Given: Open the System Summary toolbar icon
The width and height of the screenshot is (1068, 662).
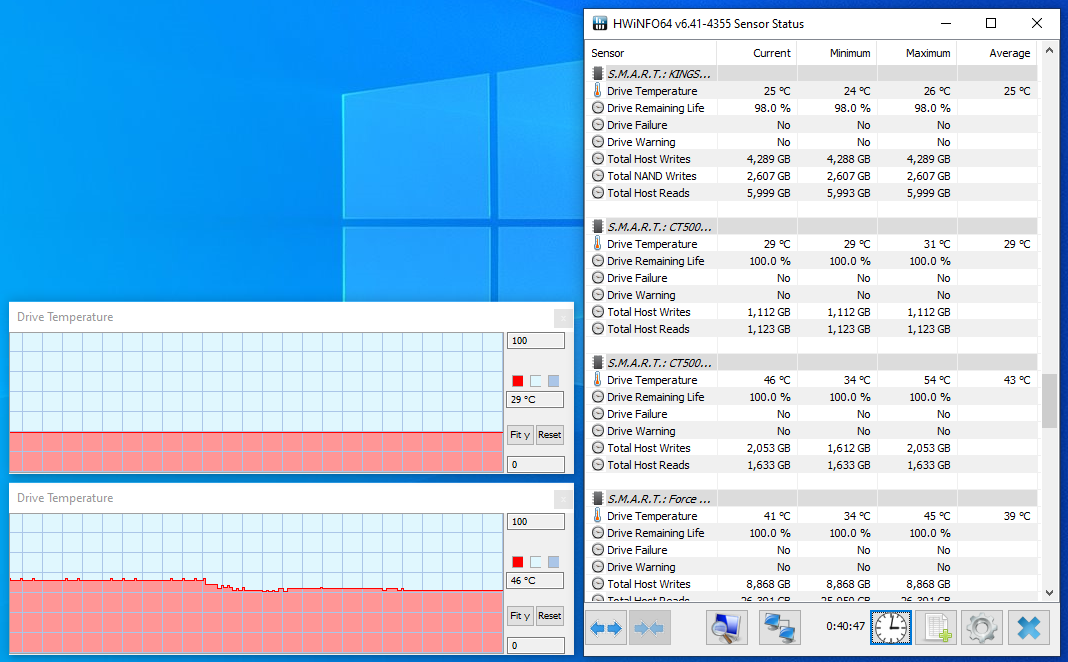Looking at the screenshot, I should [726, 627].
